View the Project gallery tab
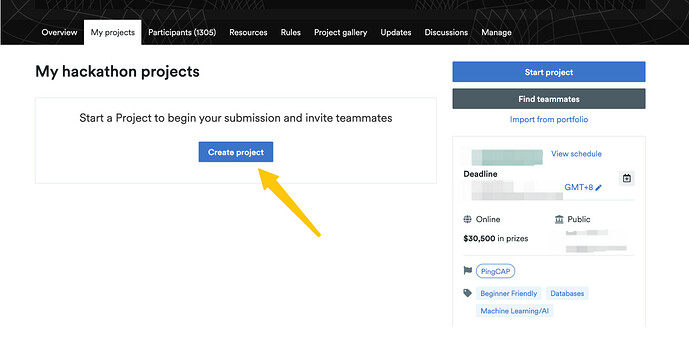The height and width of the screenshot is (363, 689). click(x=341, y=32)
